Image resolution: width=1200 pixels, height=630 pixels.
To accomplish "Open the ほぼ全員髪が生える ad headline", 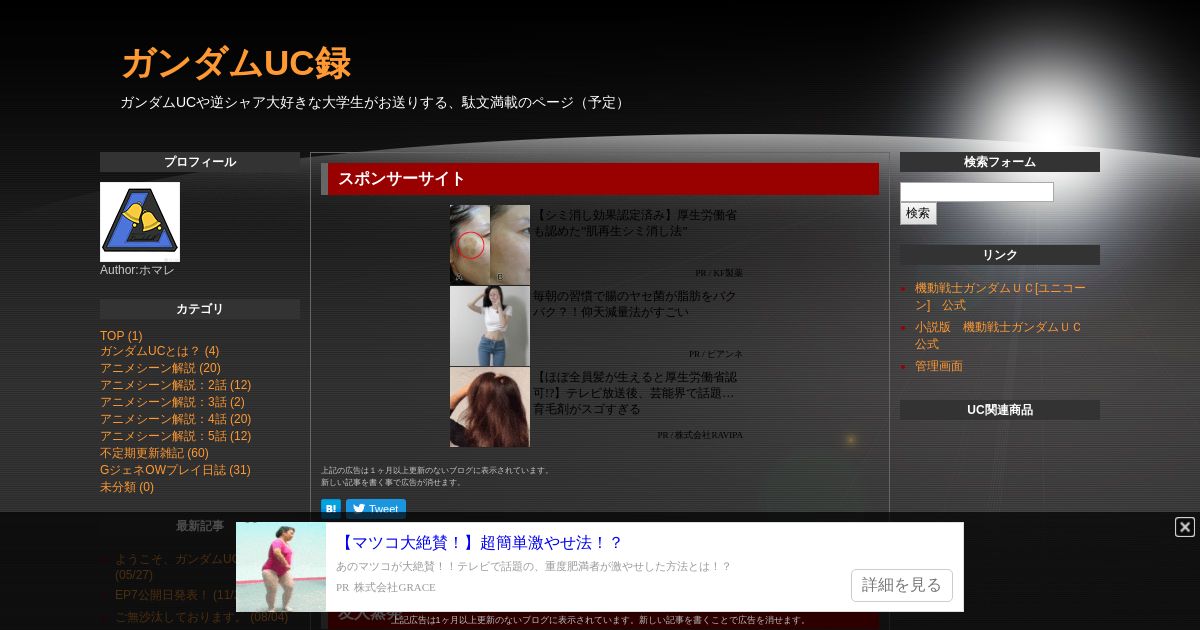I will pos(635,393).
